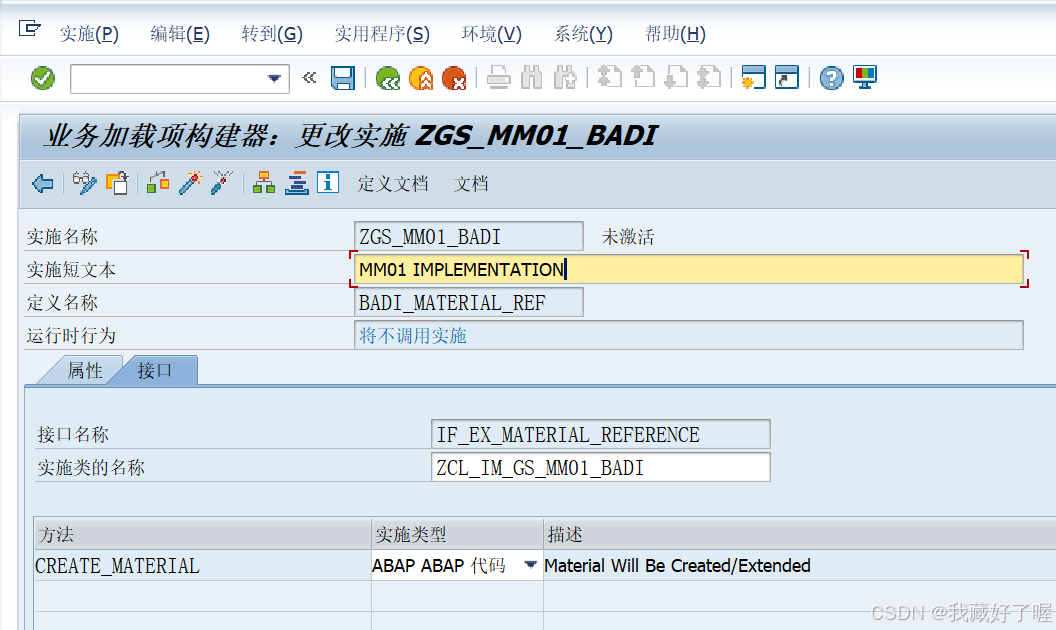Open Help with blue question mark icon
1056x630 pixels.
[x=832, y=78]
